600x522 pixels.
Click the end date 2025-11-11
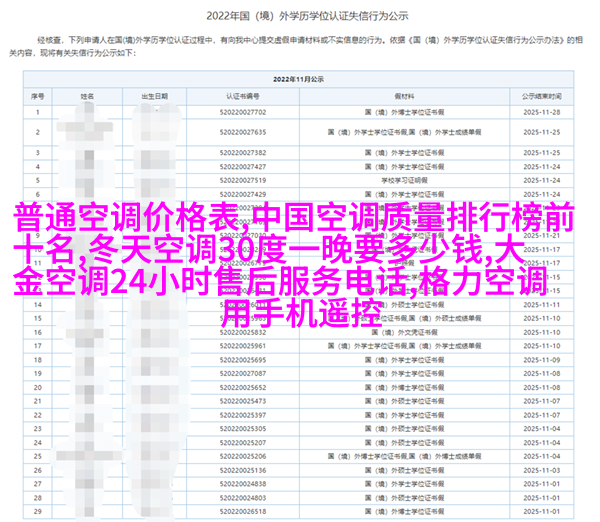pos(541,305)
